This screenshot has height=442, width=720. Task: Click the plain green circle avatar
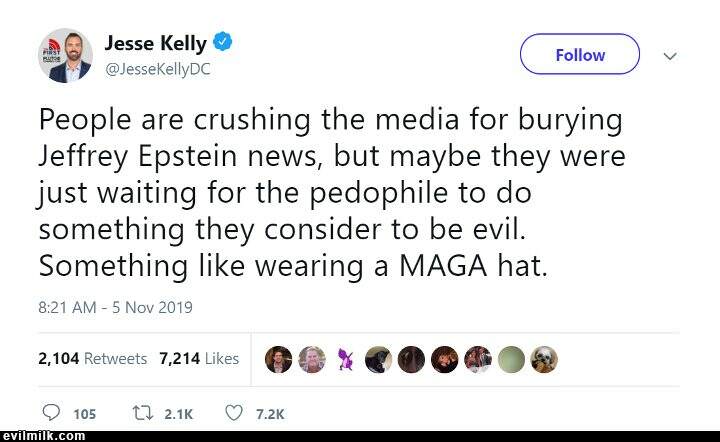click(x=511, y=359)
